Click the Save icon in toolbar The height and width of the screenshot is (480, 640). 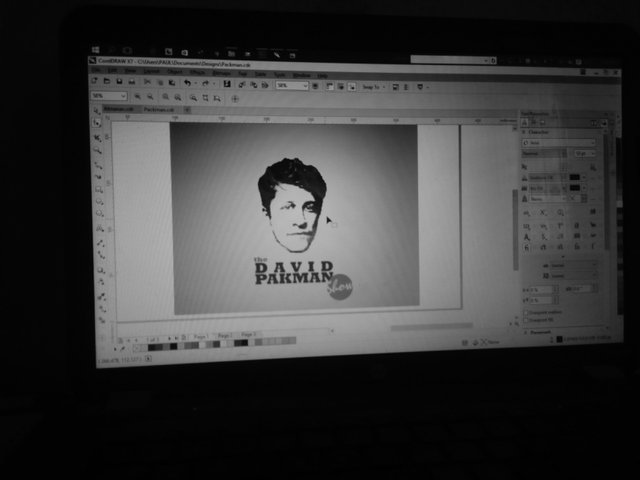[119, 82]
